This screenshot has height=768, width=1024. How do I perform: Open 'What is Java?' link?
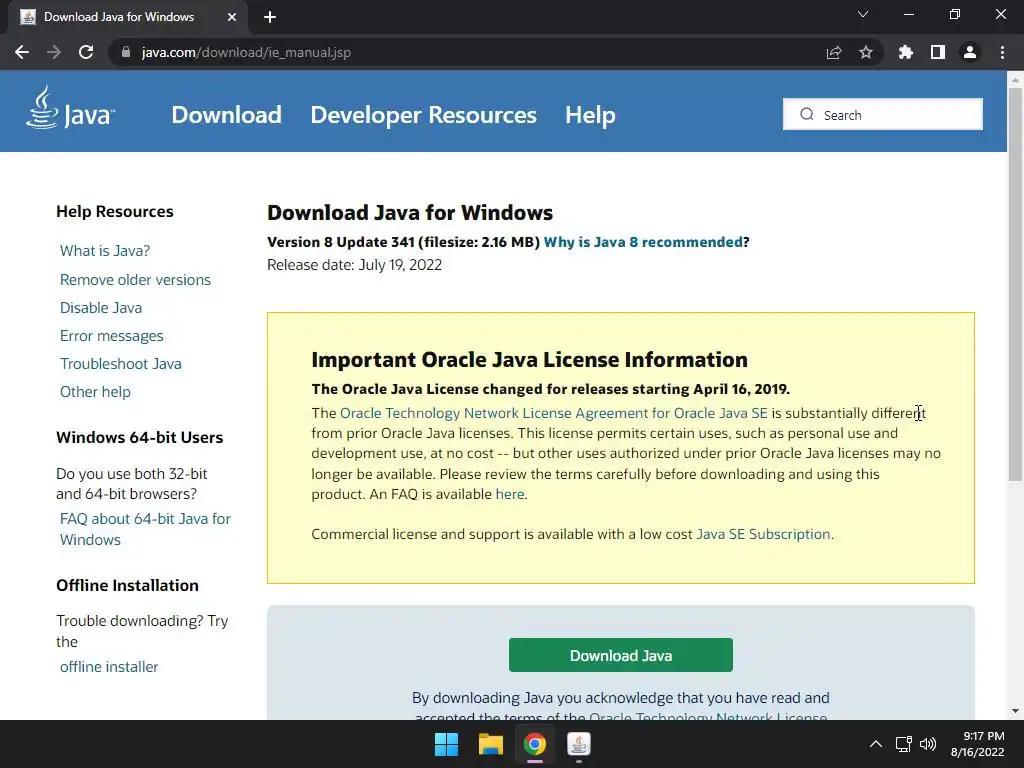[105, 251]
